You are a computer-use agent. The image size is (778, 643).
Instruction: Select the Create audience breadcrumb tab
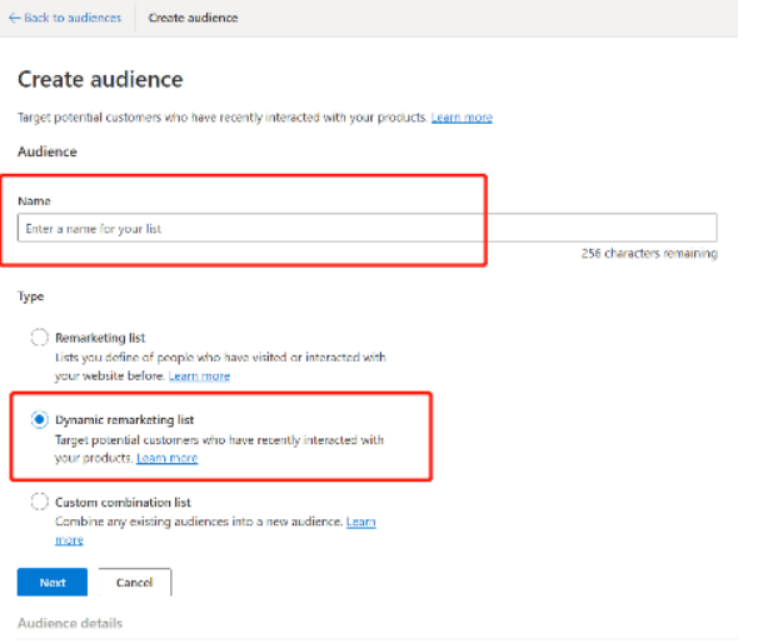click(x=193, y=18)
